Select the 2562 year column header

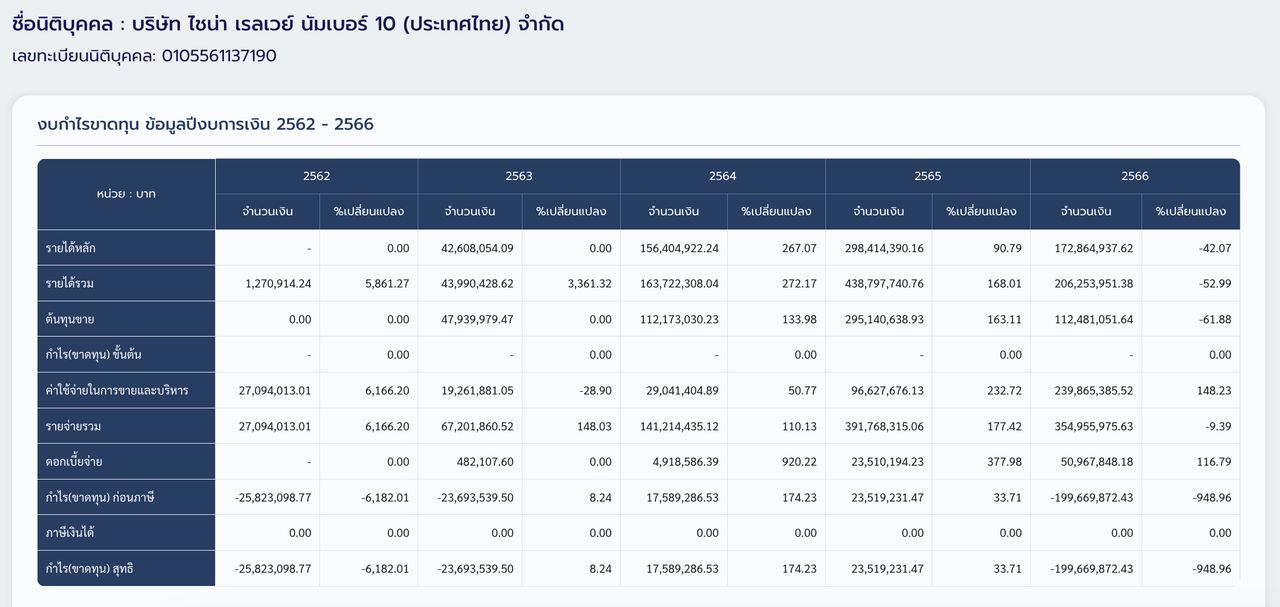coord(317,175)
